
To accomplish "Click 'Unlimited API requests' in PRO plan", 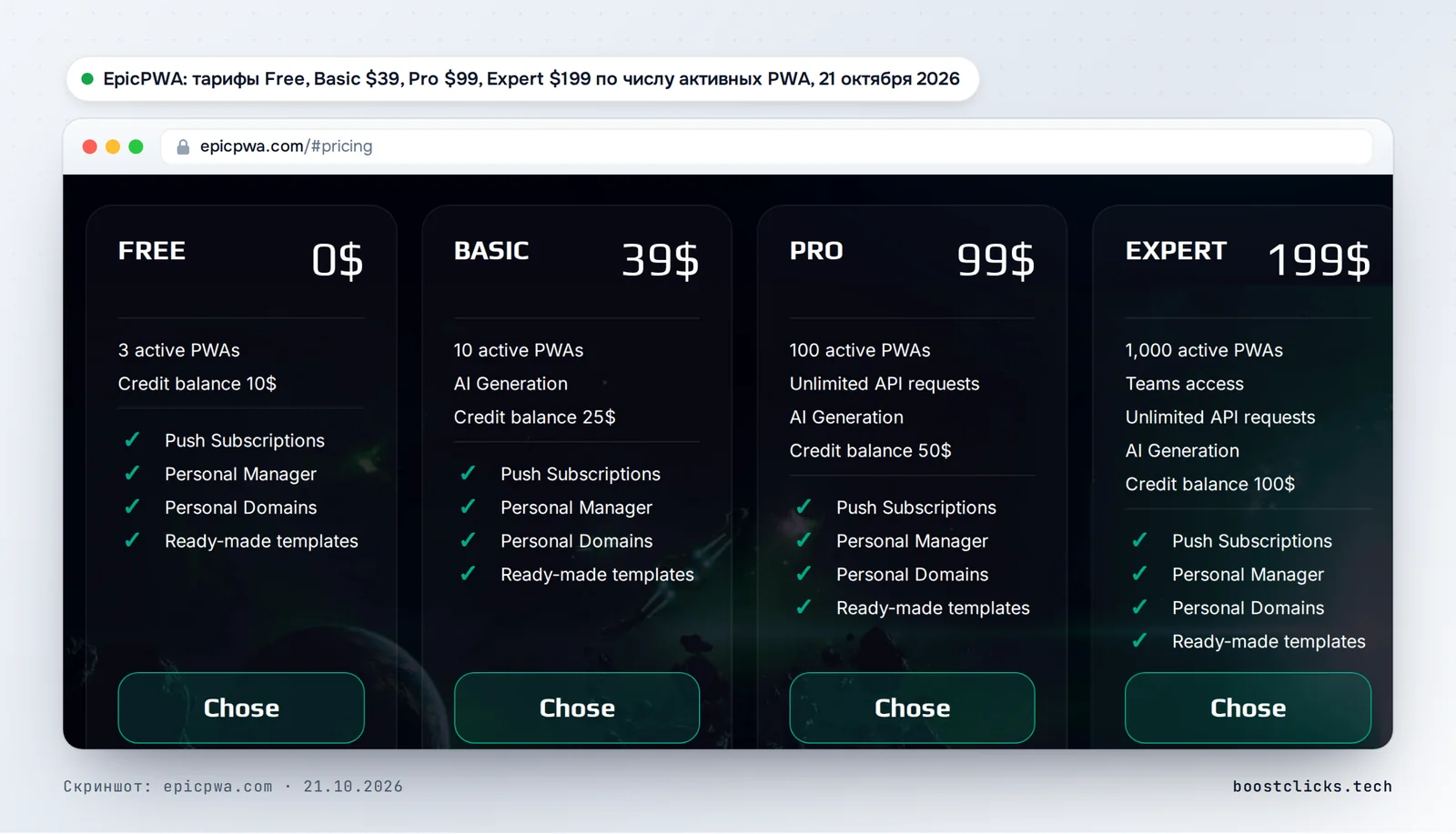I will 885,384.
